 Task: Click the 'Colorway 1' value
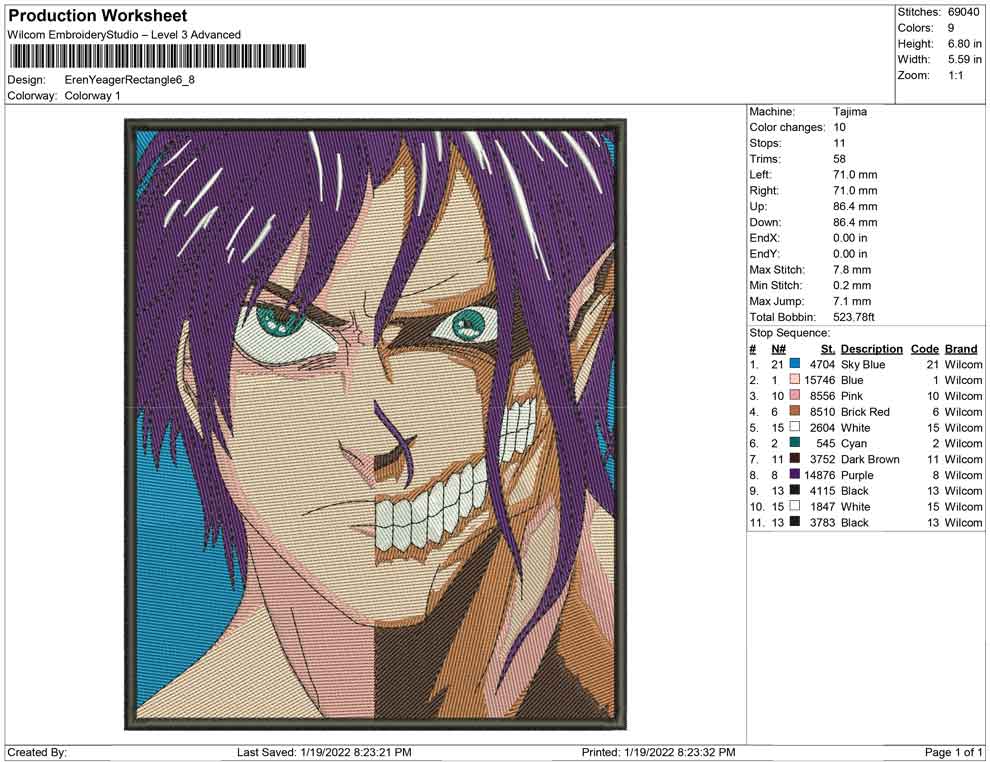[x=92, y=95]
